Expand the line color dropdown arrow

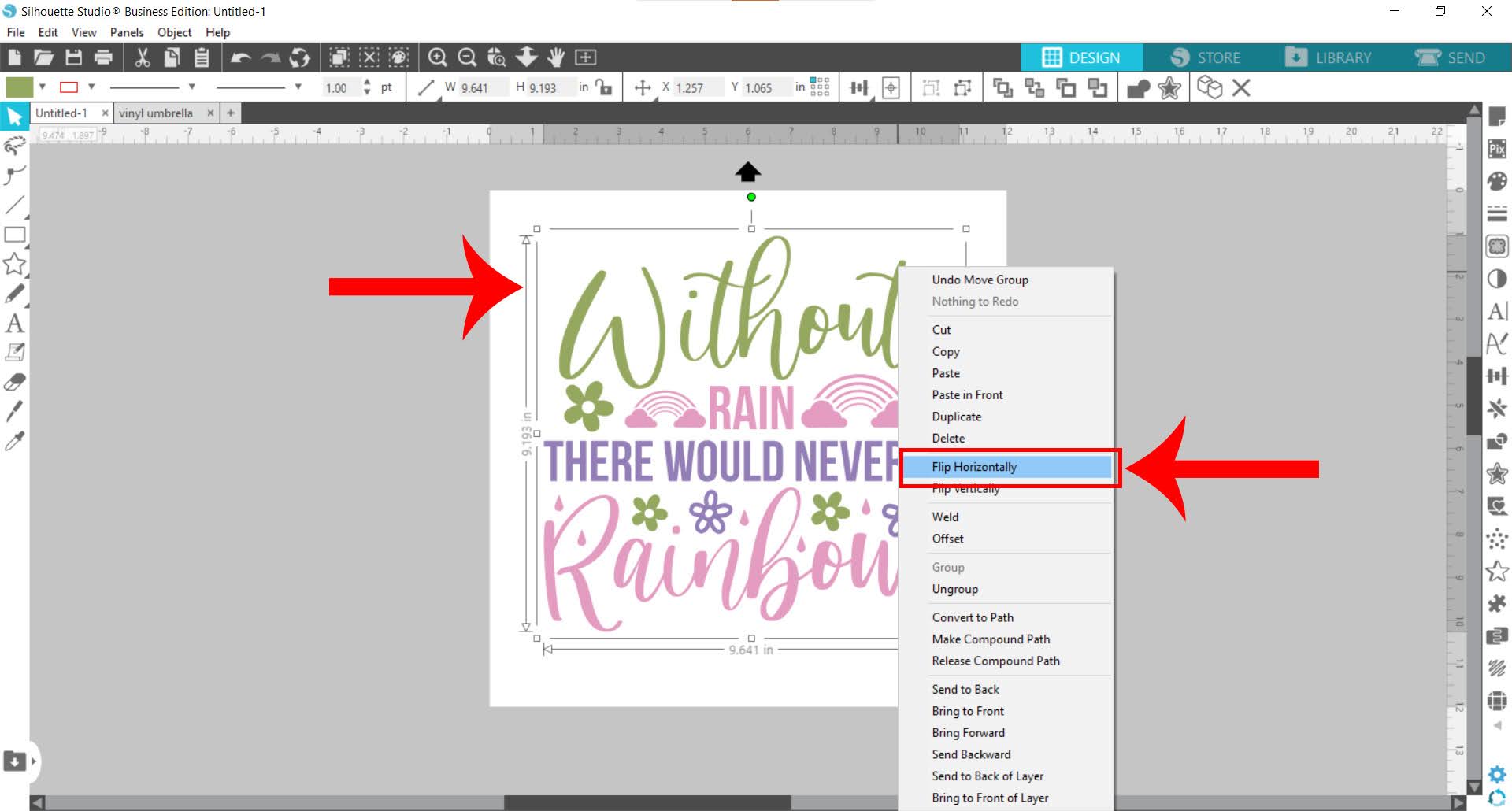[92, 87]
